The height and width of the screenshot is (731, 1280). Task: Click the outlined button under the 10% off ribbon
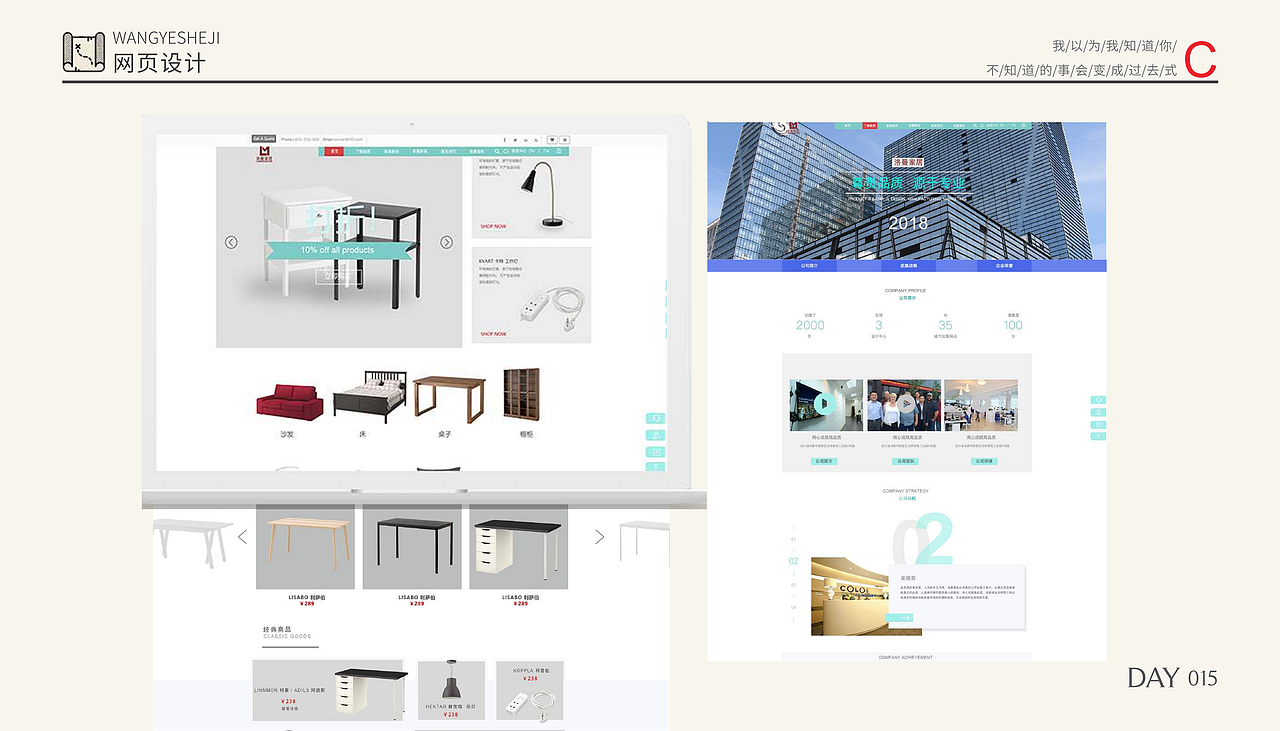[x=337, y=276]
